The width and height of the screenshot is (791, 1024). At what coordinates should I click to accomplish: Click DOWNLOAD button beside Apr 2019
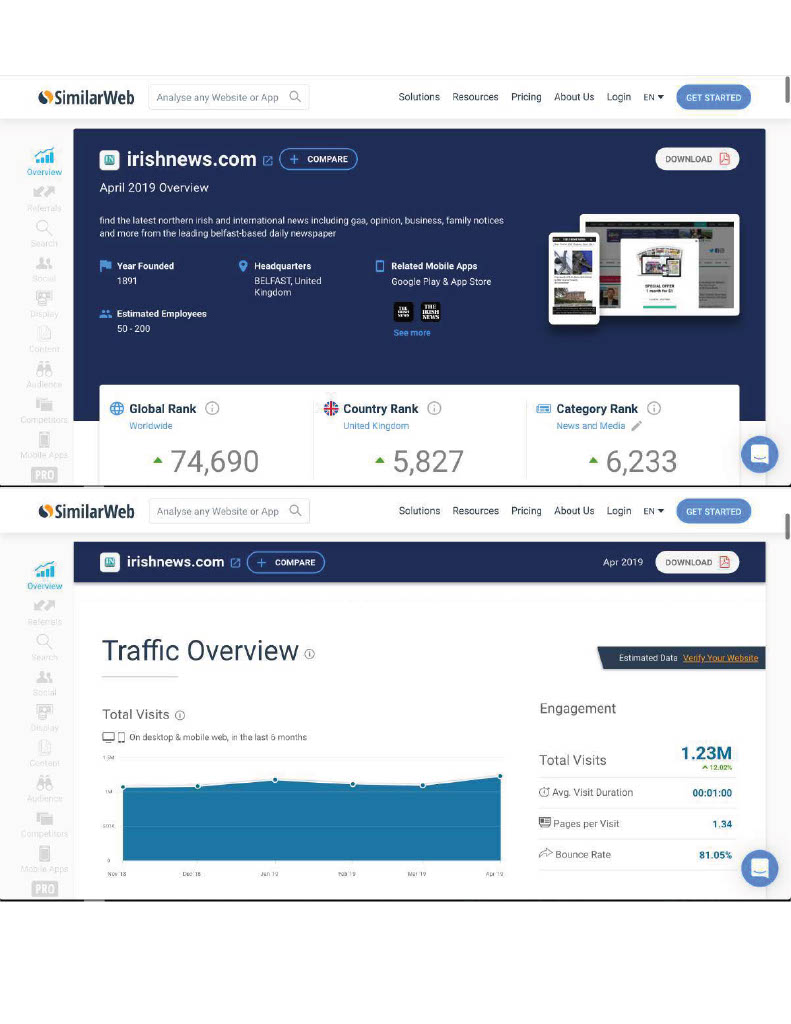(697, 562)
